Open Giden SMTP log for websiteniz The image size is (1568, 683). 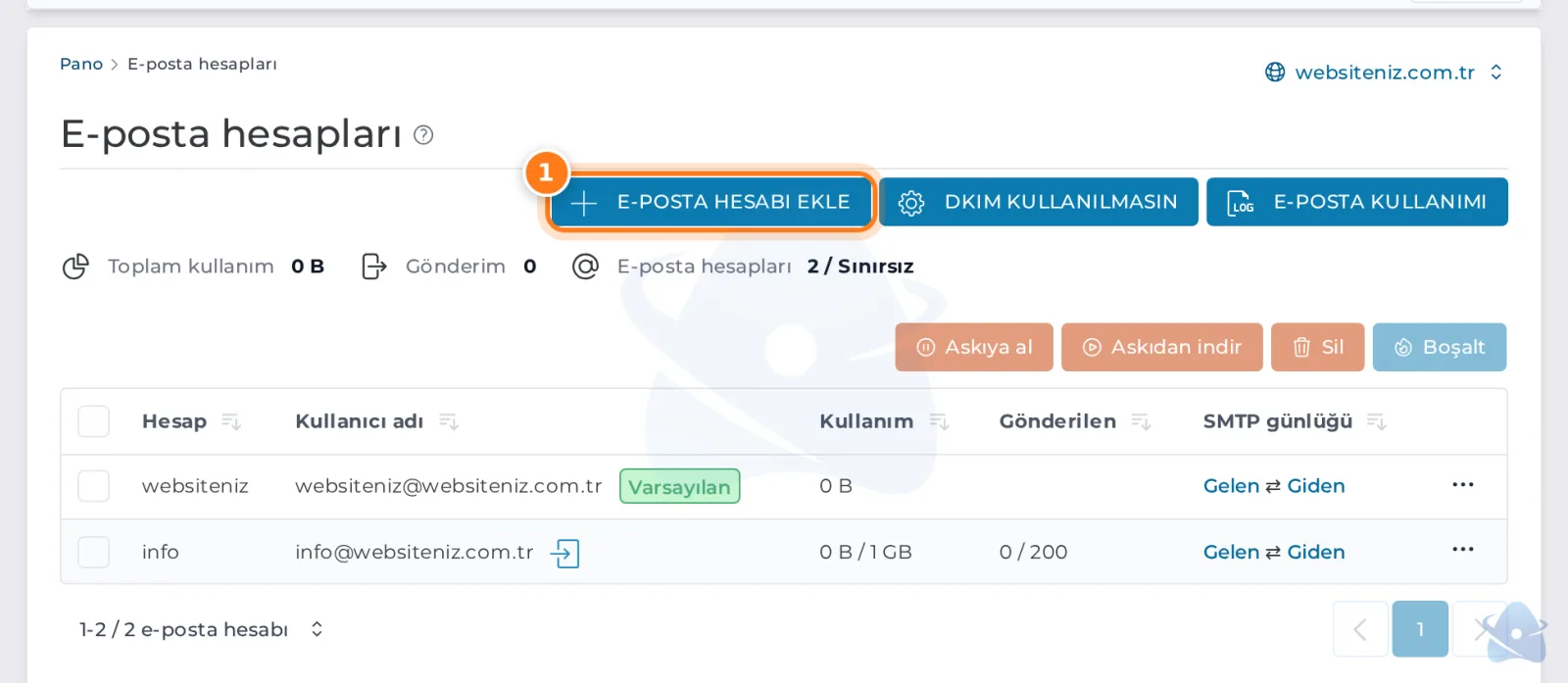(x=1316, y=486)
